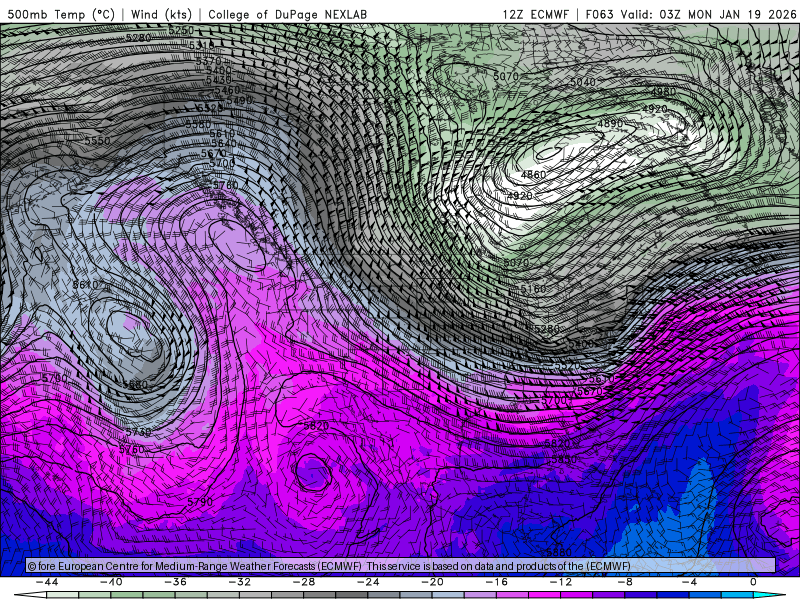The image size is (800, 600).
Task: Click the 5730 height contour label
Action: click(x=138, y=432)
